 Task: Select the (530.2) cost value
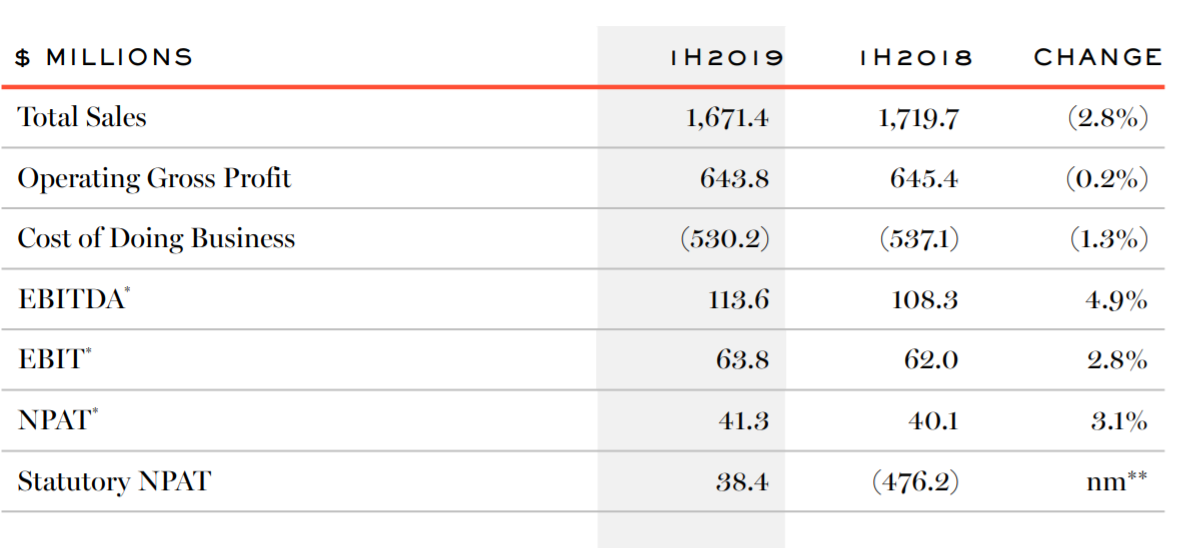tap(724, 239)
